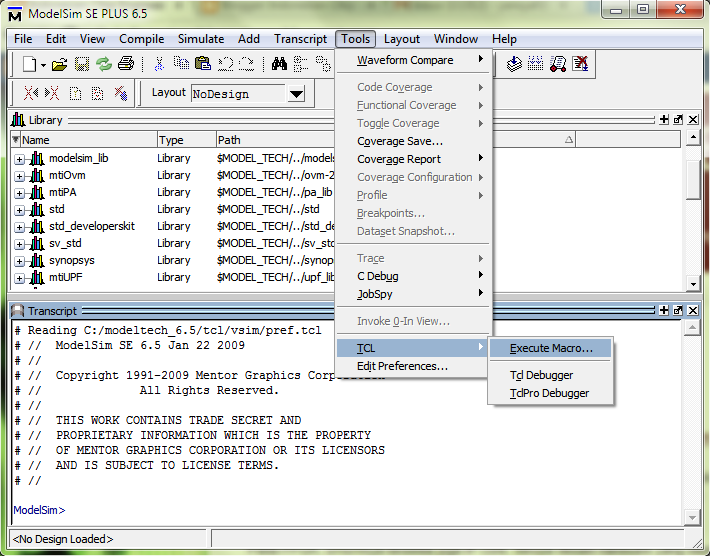The width and height of the screenshot is (710, 556).
Task: Click Edit Preferences... menu entry
Action: click(413, 366)
